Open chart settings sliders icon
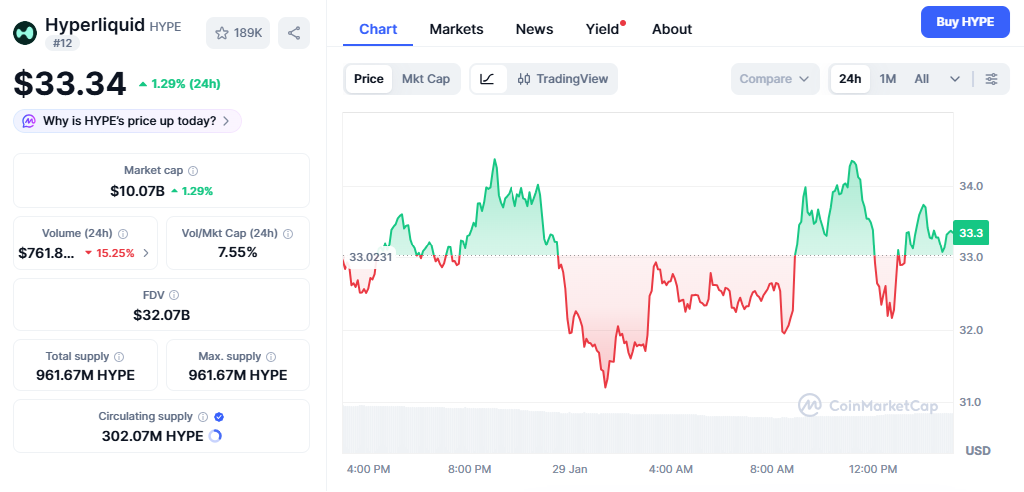Viewport: 1024px width, 492px height. (x=991, y=79)
